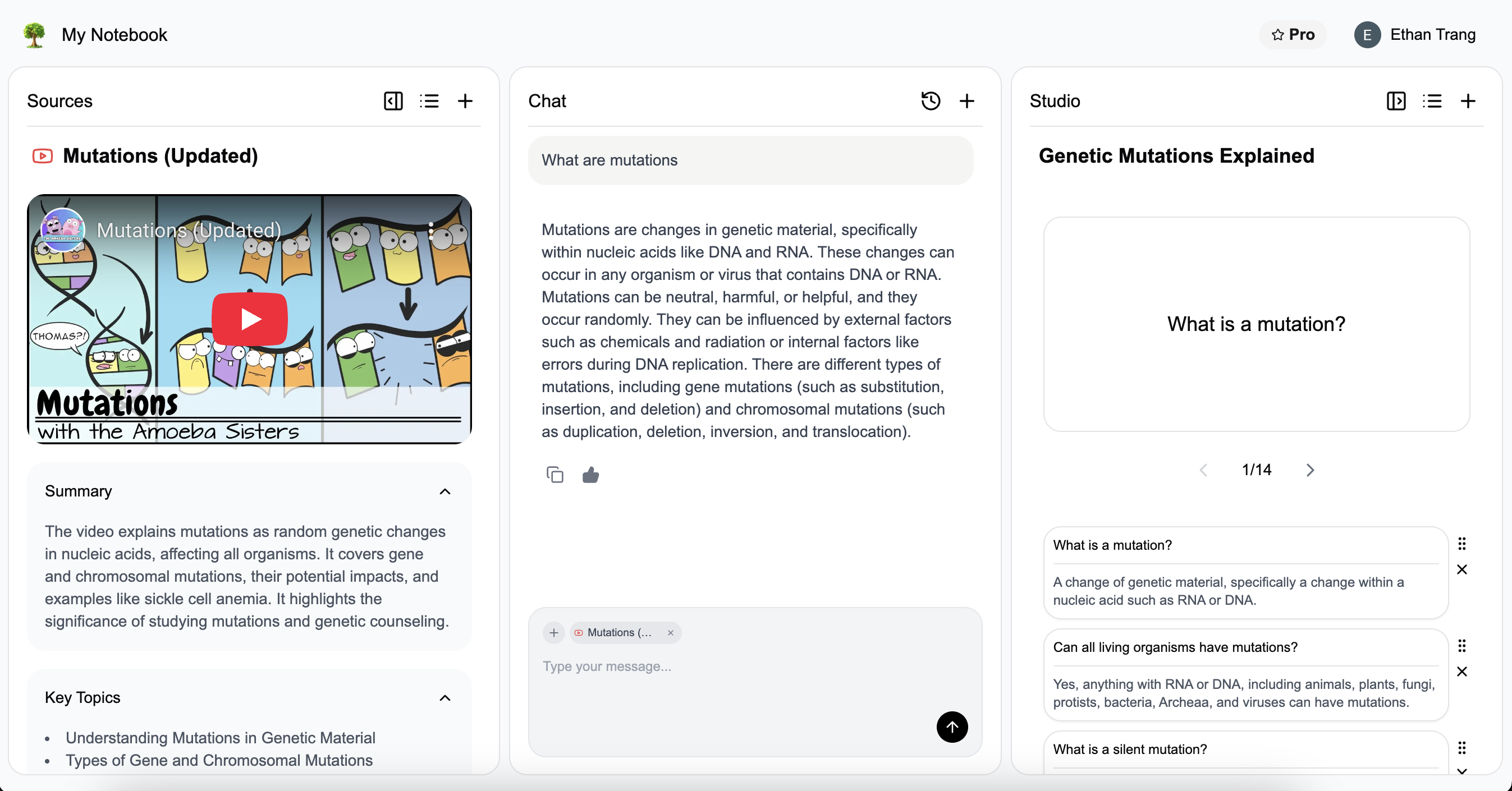Flip the 'What is a mutation?' flashcard
This screenshot has width=1512, height=791.
coord(1256,324)
